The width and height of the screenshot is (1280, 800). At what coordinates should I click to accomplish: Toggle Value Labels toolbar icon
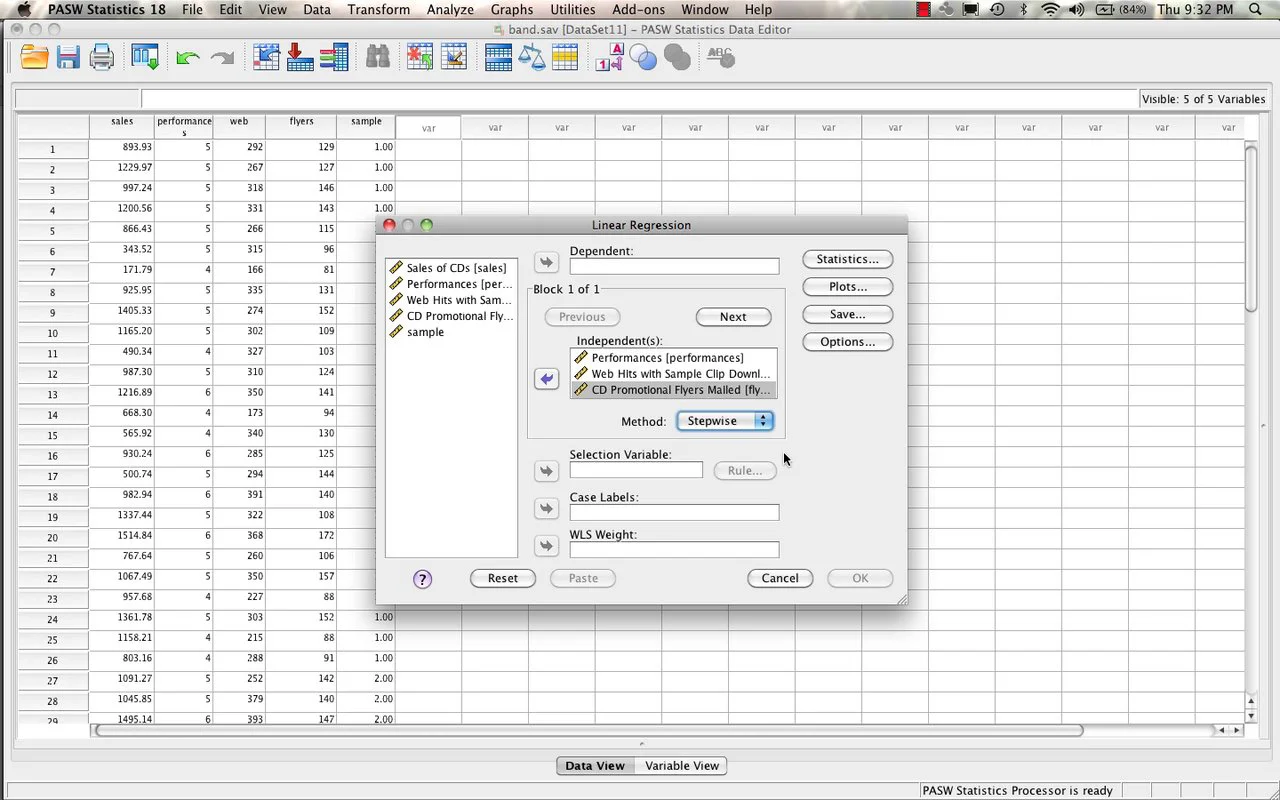tap(609, 57)
